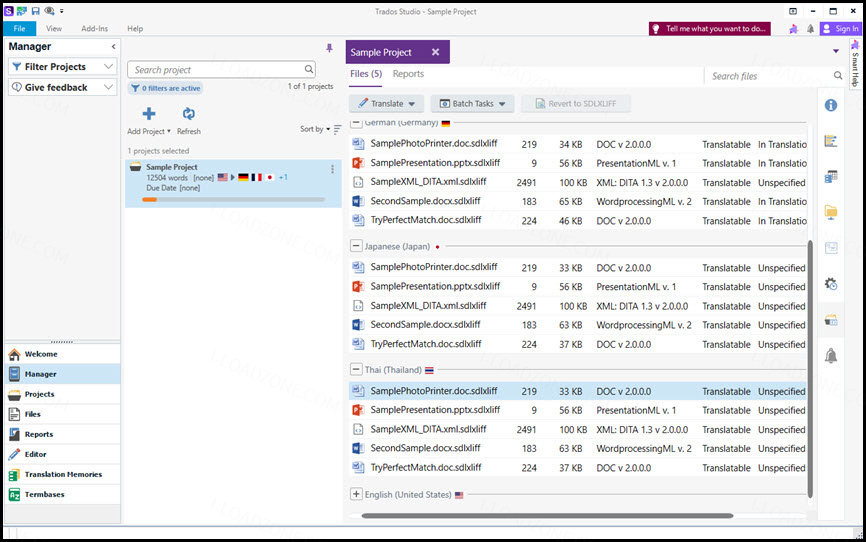Viewport: 866px width, 542px height.
Task: Click the 0 filters are active chip
Action: click(x=166, y=88)
